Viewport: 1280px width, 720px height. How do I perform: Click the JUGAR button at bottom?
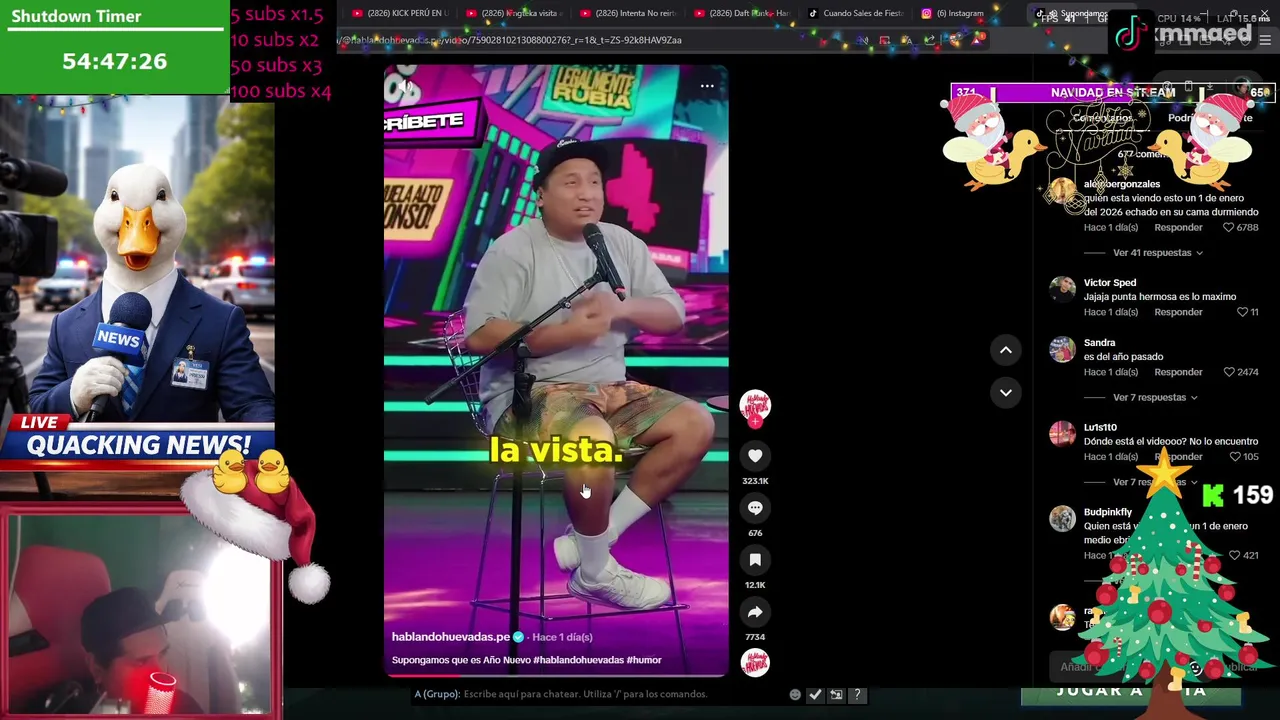pos(1130,692)
